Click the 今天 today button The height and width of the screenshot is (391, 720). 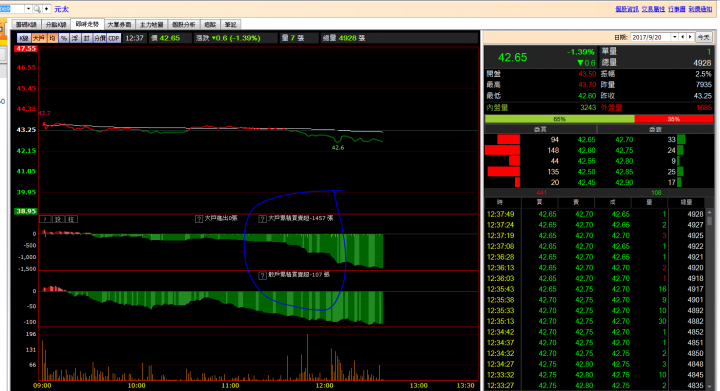point(703,37)
